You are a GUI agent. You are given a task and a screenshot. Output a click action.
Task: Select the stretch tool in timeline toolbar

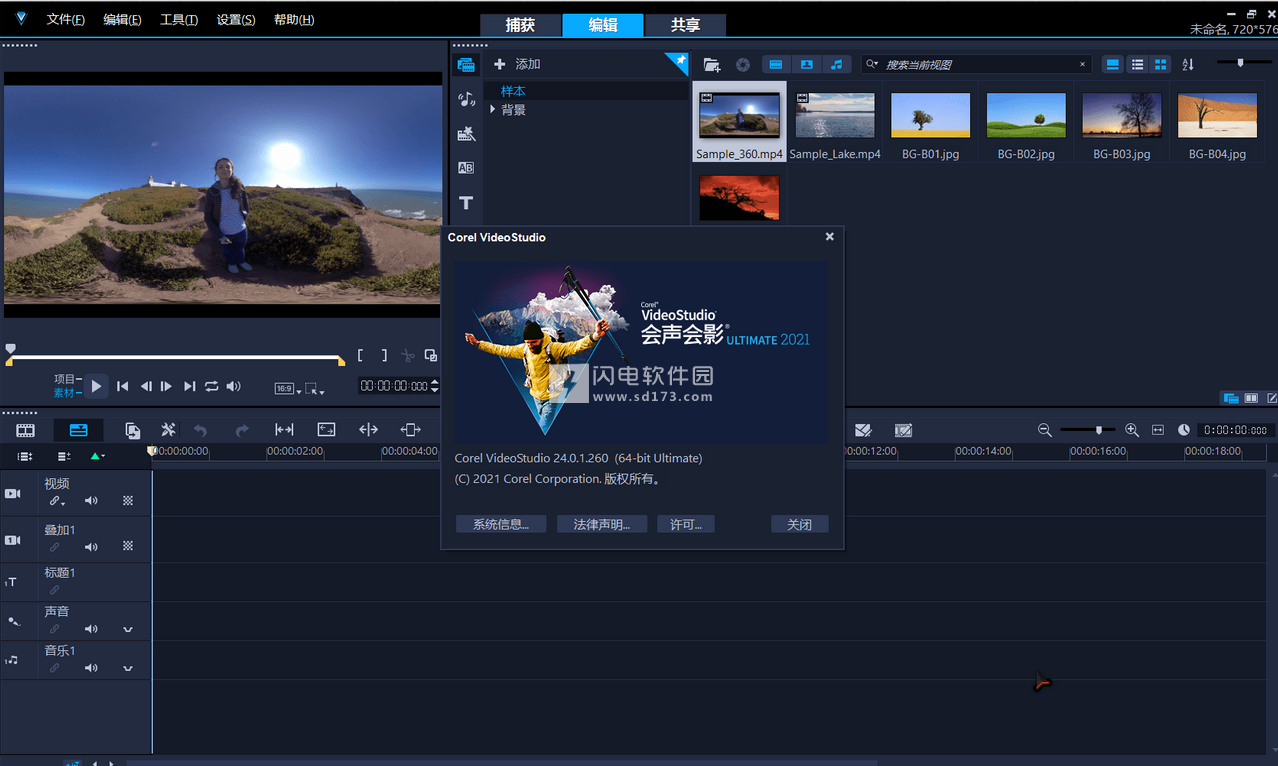pos(326,430)
